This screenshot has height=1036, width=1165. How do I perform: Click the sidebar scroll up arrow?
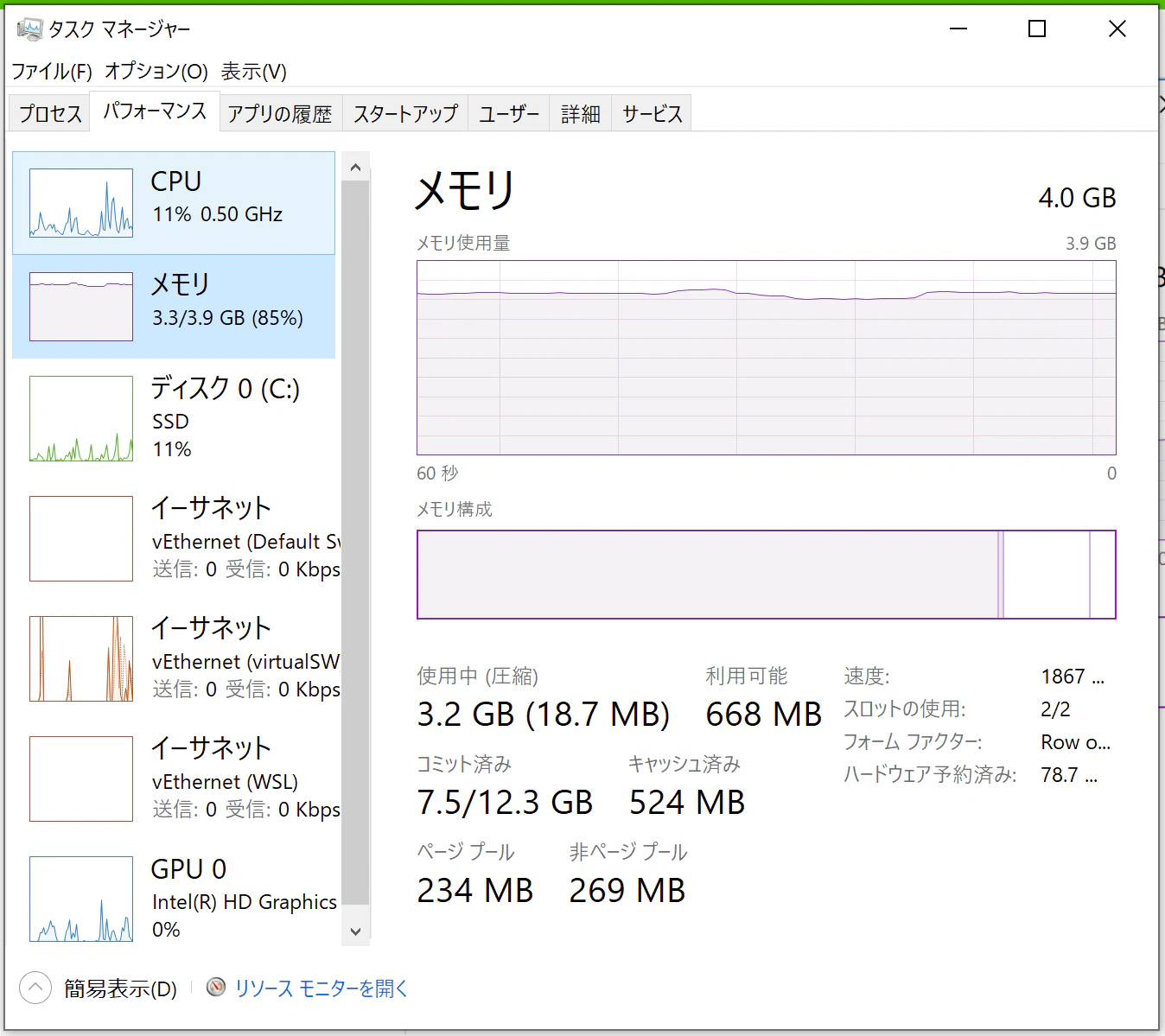355,168
